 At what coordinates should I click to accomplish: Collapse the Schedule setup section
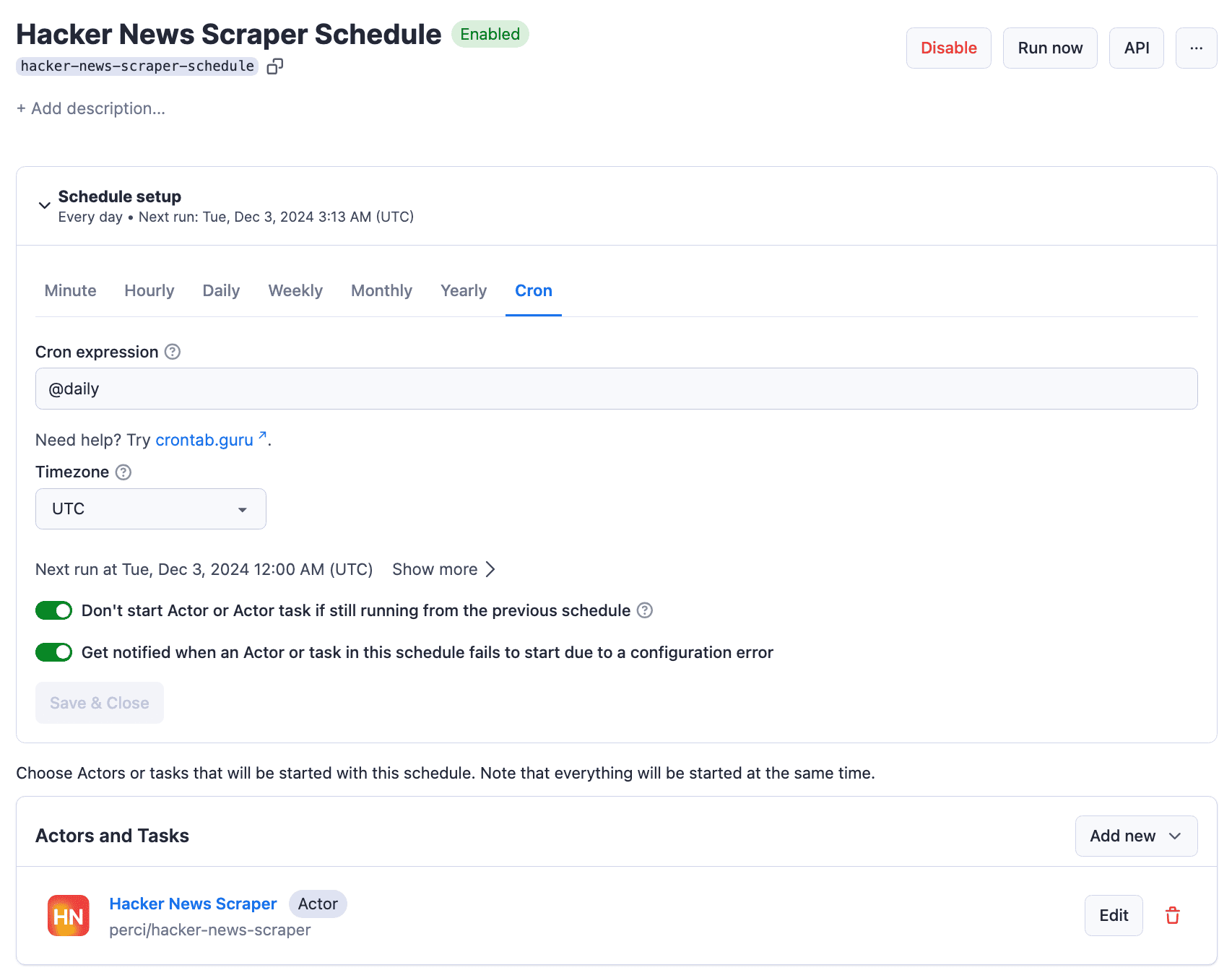[x=44, y=205]
